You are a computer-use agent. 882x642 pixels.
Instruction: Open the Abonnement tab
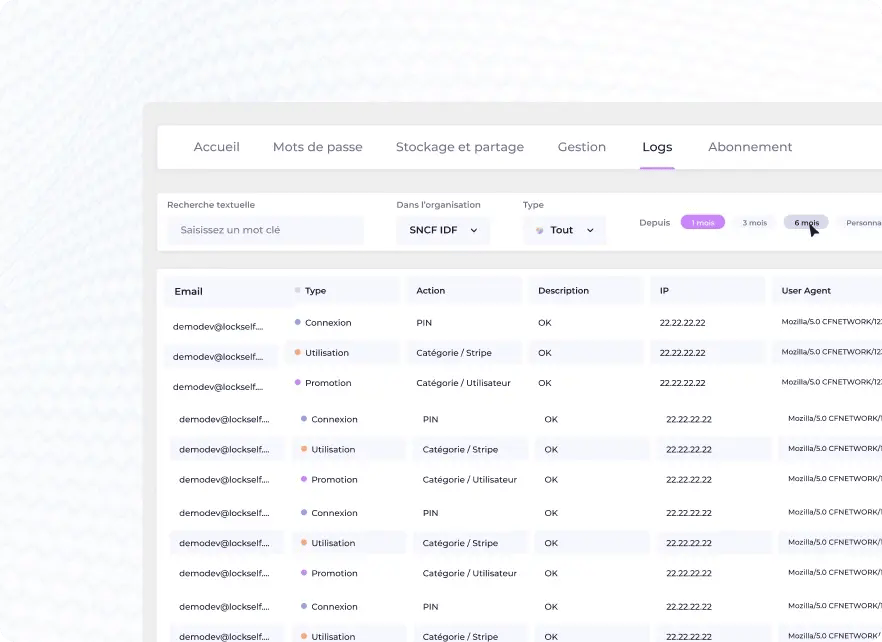click(x=749, y=147)
